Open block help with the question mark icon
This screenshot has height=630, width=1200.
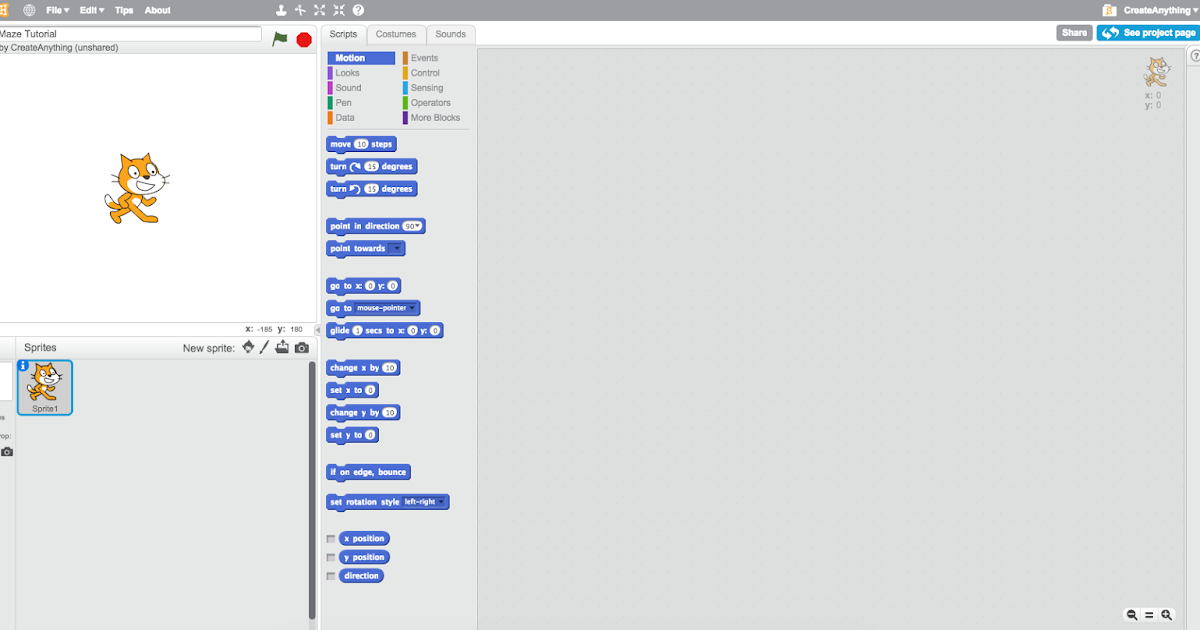point(356,10)
